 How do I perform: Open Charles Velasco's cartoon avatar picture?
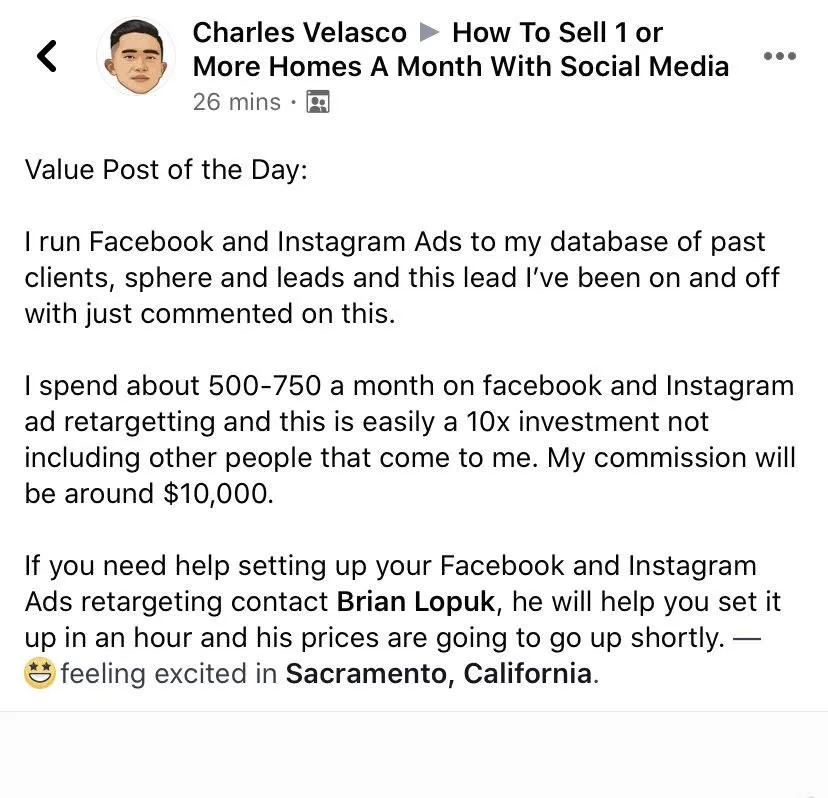136,57
